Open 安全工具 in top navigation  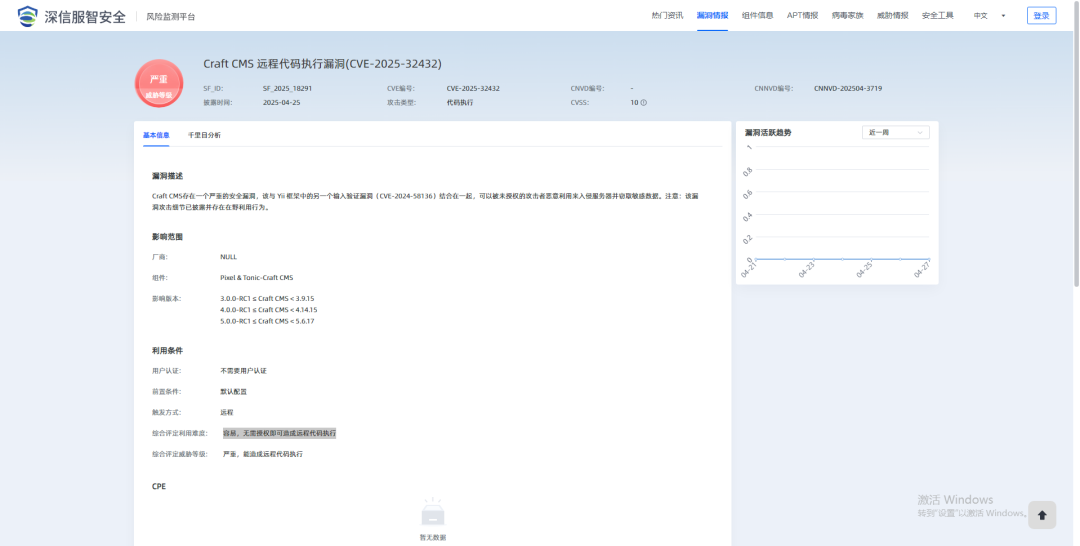point(937,15)
